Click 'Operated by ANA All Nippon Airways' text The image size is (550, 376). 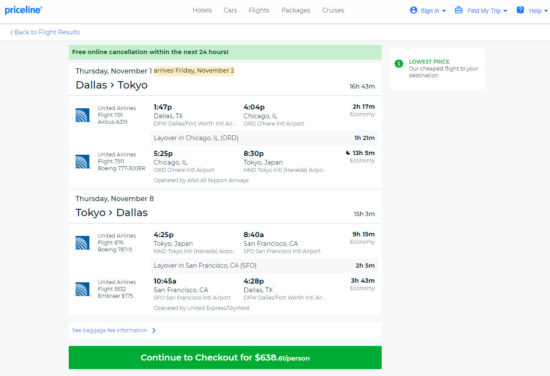[201, 180]
